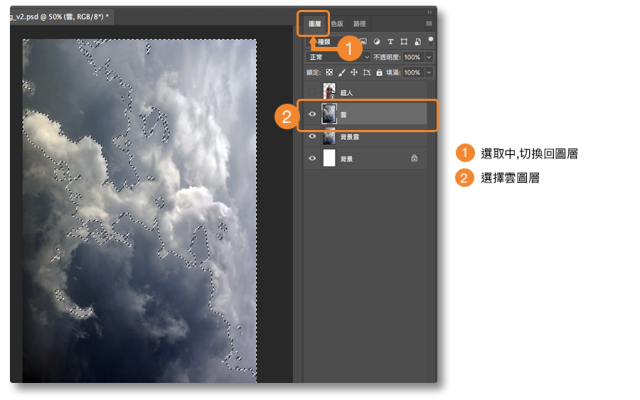Toggle visibility of the 背景 layer
The image size is (640, 400).
coord(312,158)
